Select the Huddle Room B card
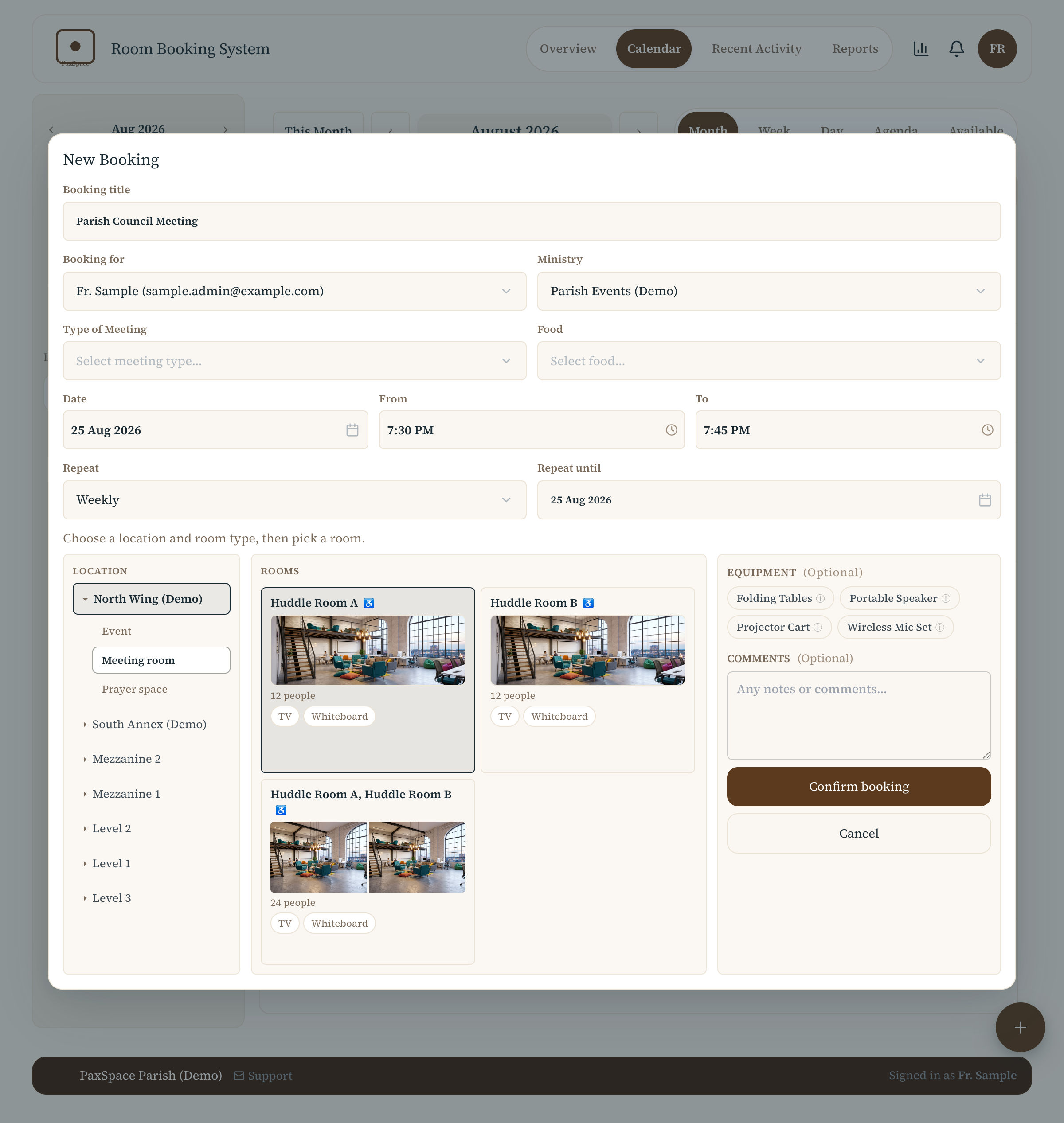The image size is (1064, 1123). tap(587, 680)
